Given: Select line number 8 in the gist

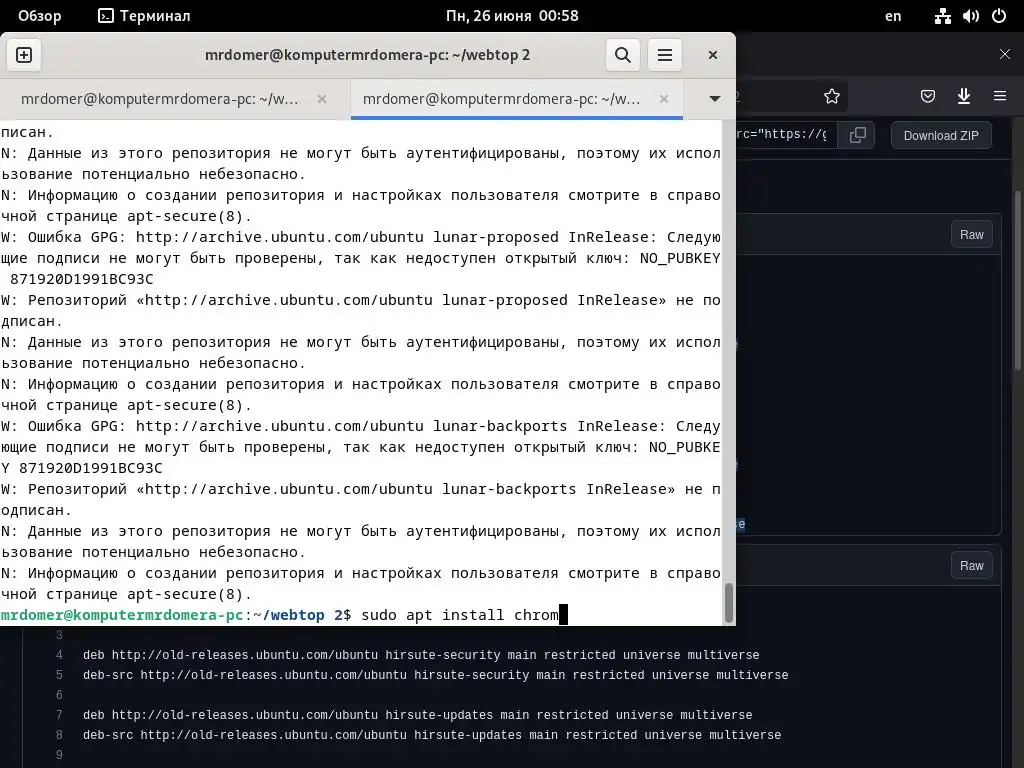Looking at the screenshot, I should coord(59,735).
